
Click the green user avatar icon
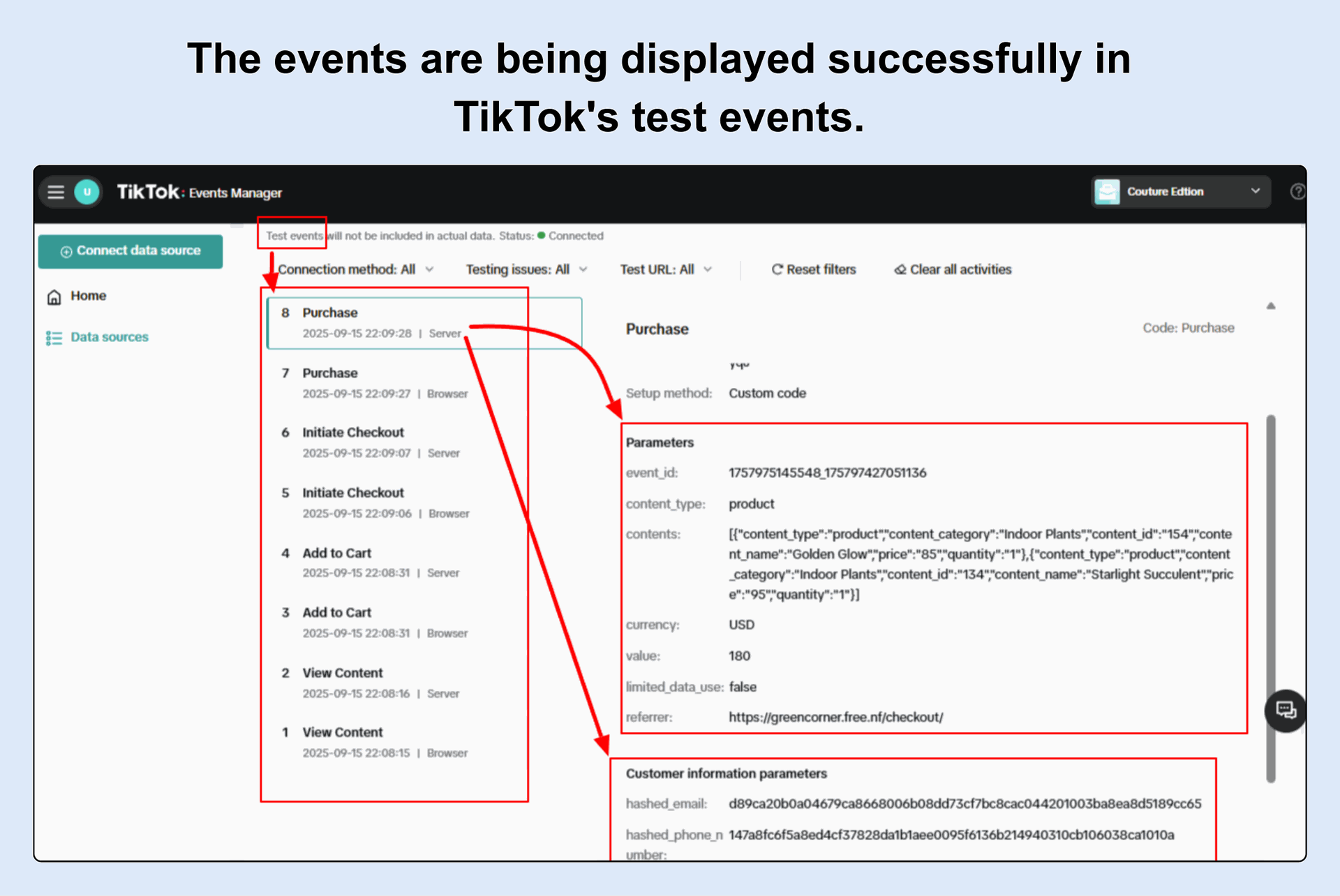(87, 192)
